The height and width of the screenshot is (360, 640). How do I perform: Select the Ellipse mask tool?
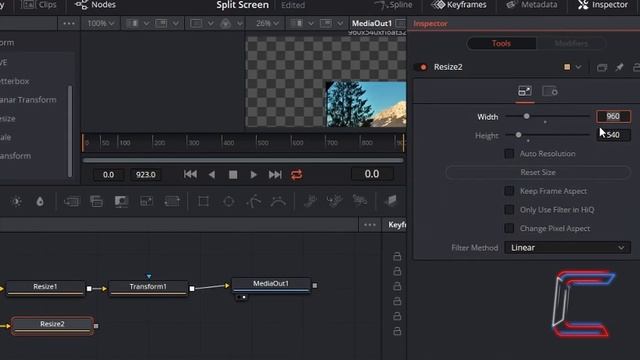point(229,201)
